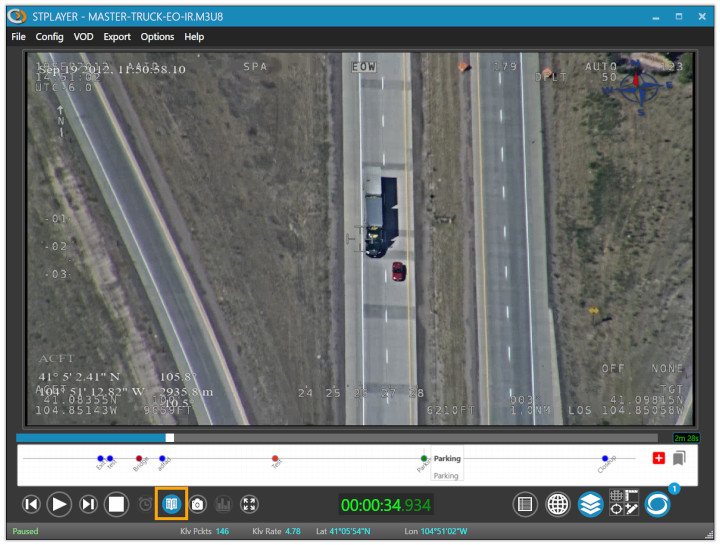The image size is (720, 545).
Task: Click the alarm clock icon
Action: pos(146,505)
